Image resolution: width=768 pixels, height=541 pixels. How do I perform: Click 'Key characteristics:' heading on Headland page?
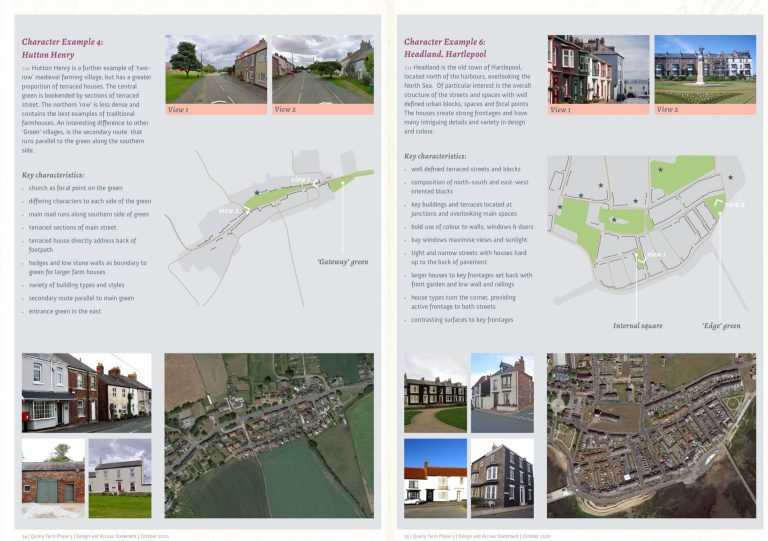[x=435, y=156]
